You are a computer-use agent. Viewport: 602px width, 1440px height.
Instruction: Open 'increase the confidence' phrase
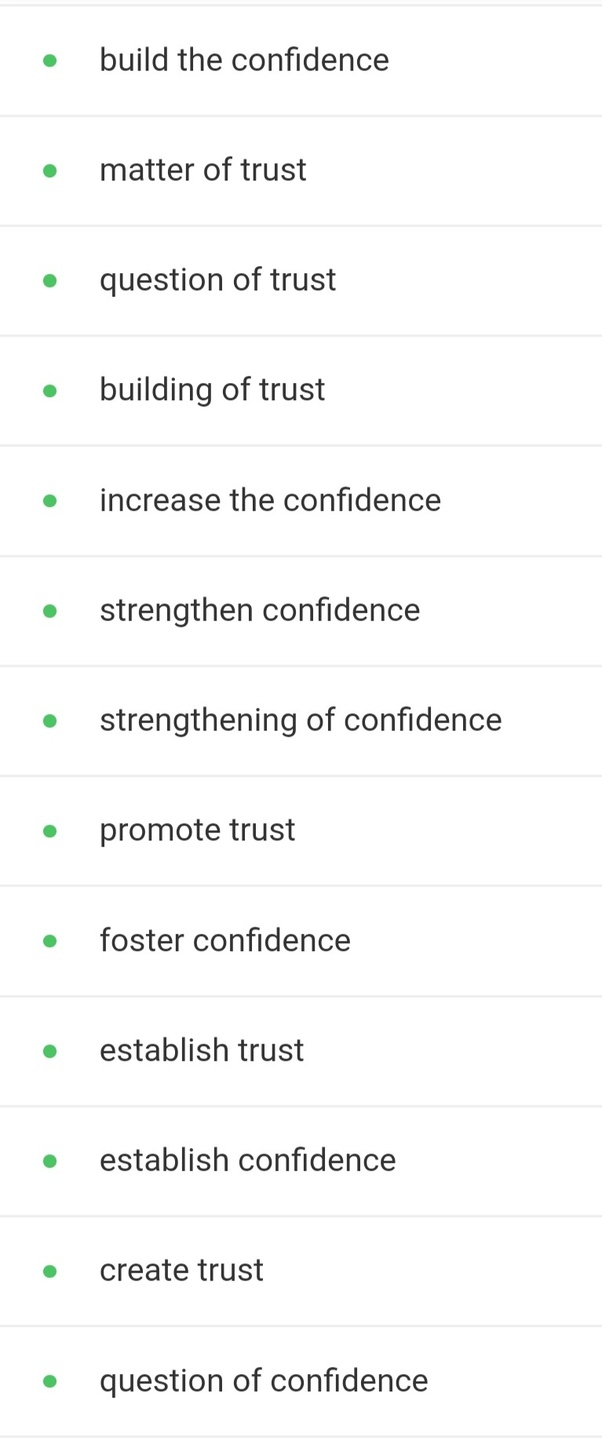270,500
